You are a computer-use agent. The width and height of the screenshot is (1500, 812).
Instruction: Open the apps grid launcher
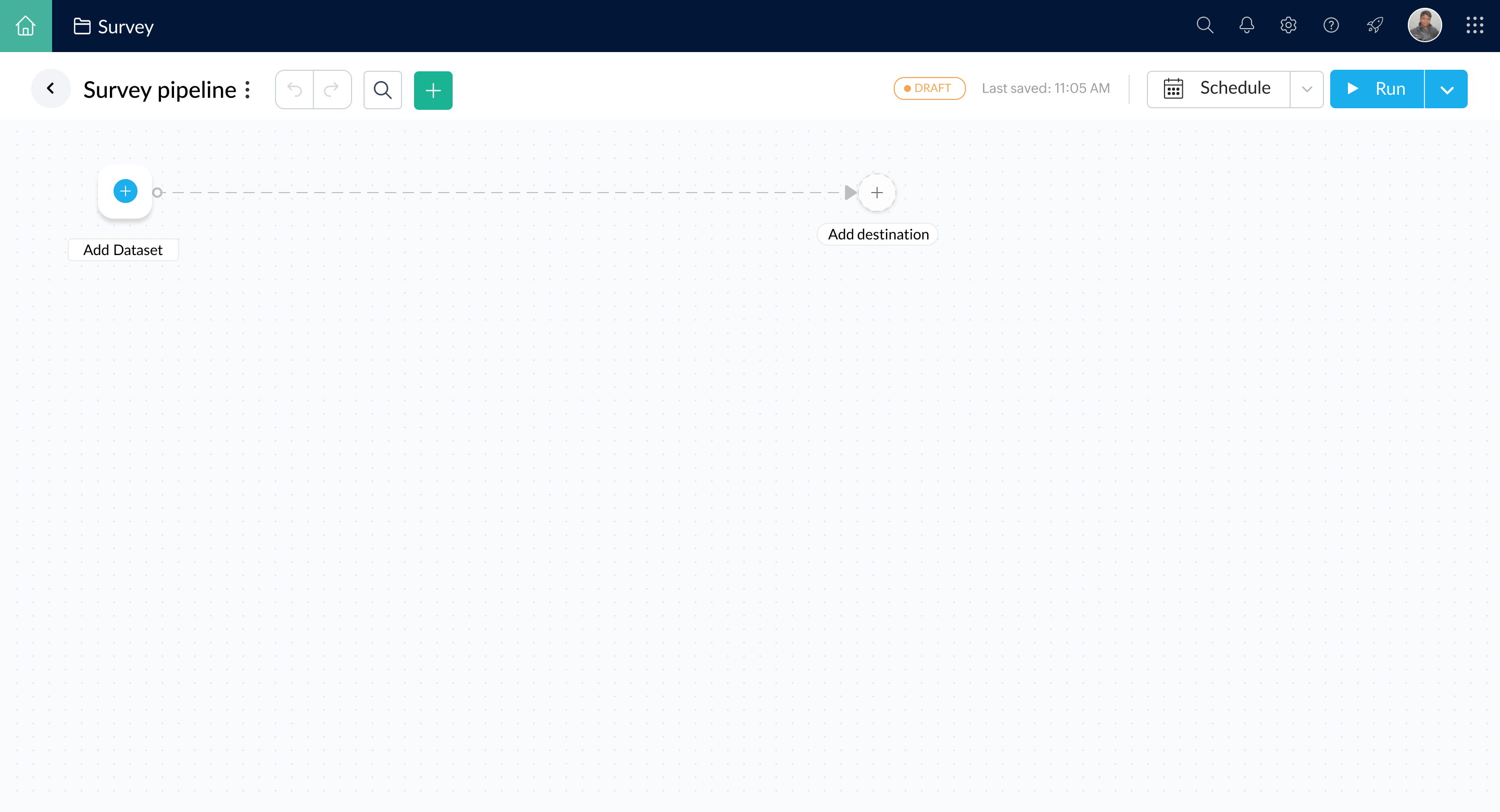(1474, 25)
